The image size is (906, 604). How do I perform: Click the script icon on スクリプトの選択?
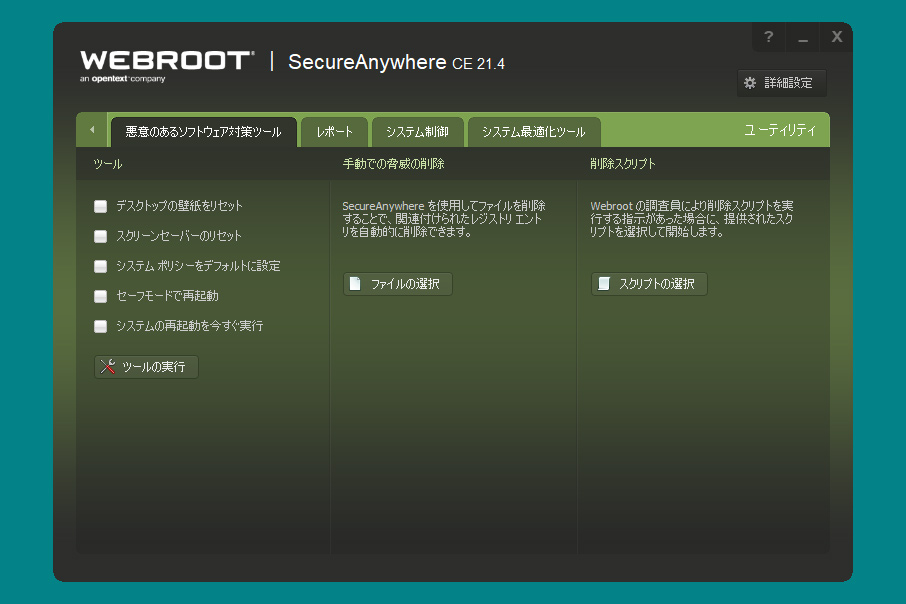click(x=604, y=284)
